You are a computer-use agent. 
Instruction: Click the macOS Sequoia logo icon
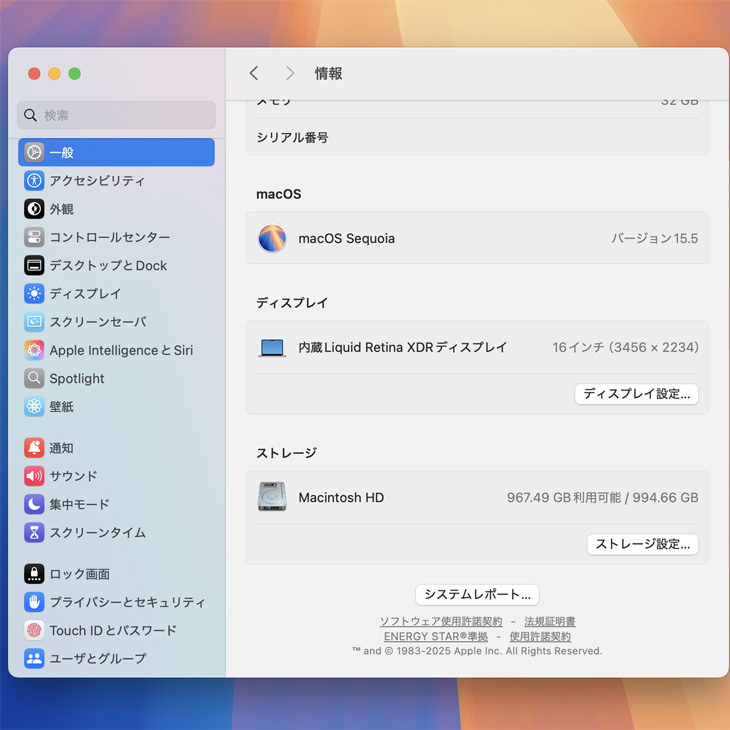tap(272, 238)
